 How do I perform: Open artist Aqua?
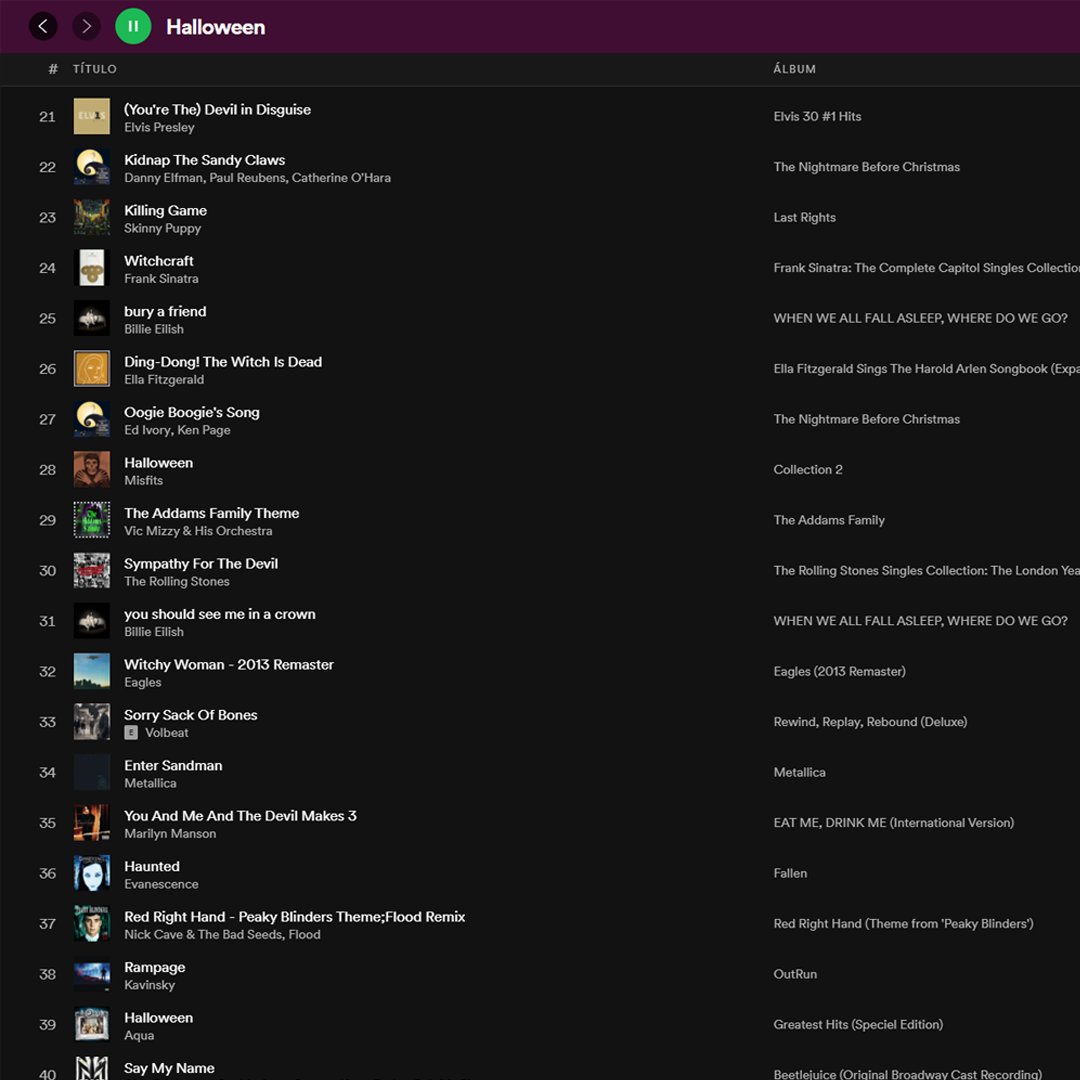[139, 1035]
